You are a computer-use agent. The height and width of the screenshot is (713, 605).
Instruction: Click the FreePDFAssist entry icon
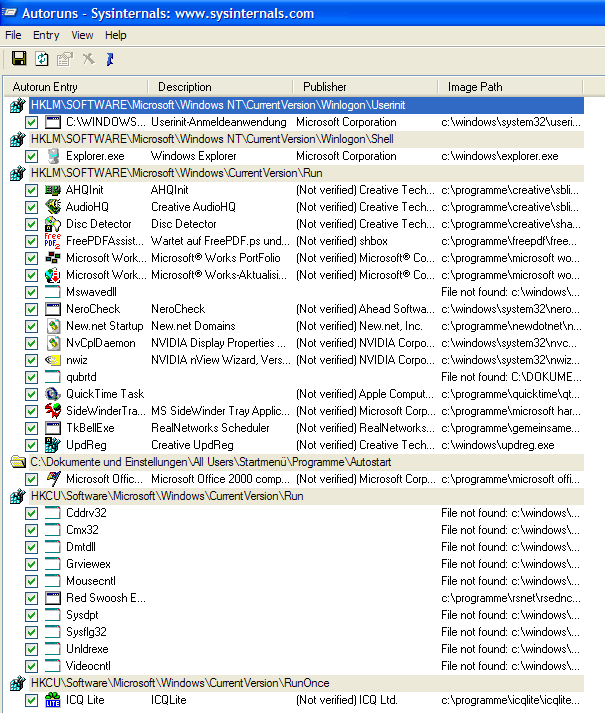(x=53, y=241)
